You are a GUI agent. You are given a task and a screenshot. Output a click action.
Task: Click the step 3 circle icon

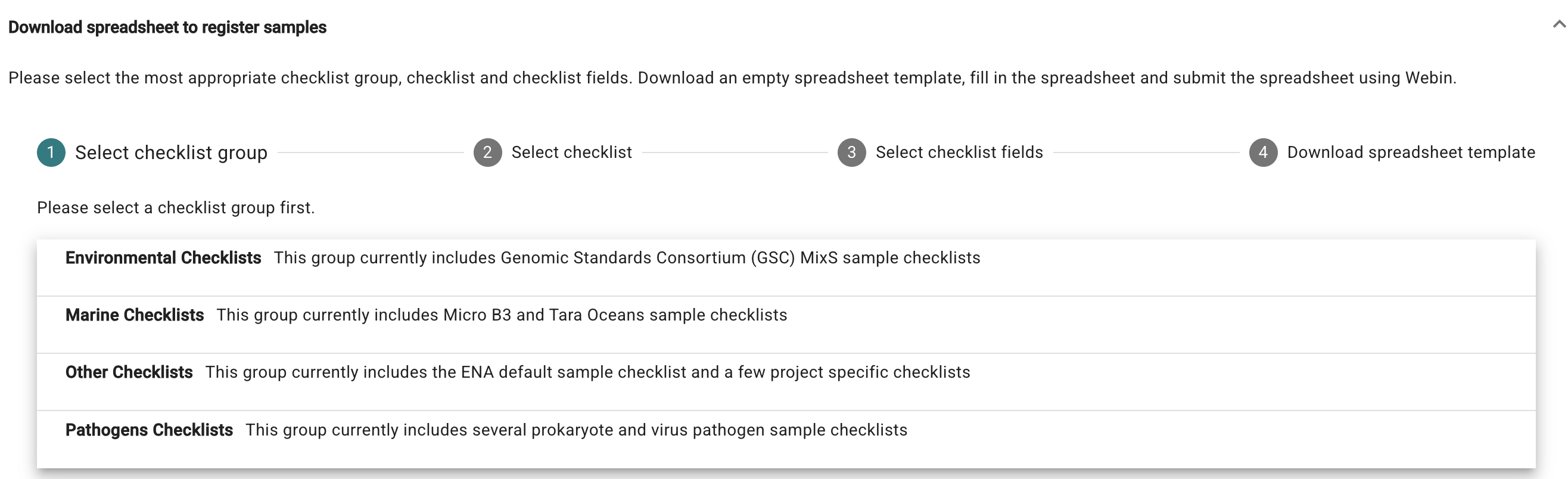click(x=851, y=152)
